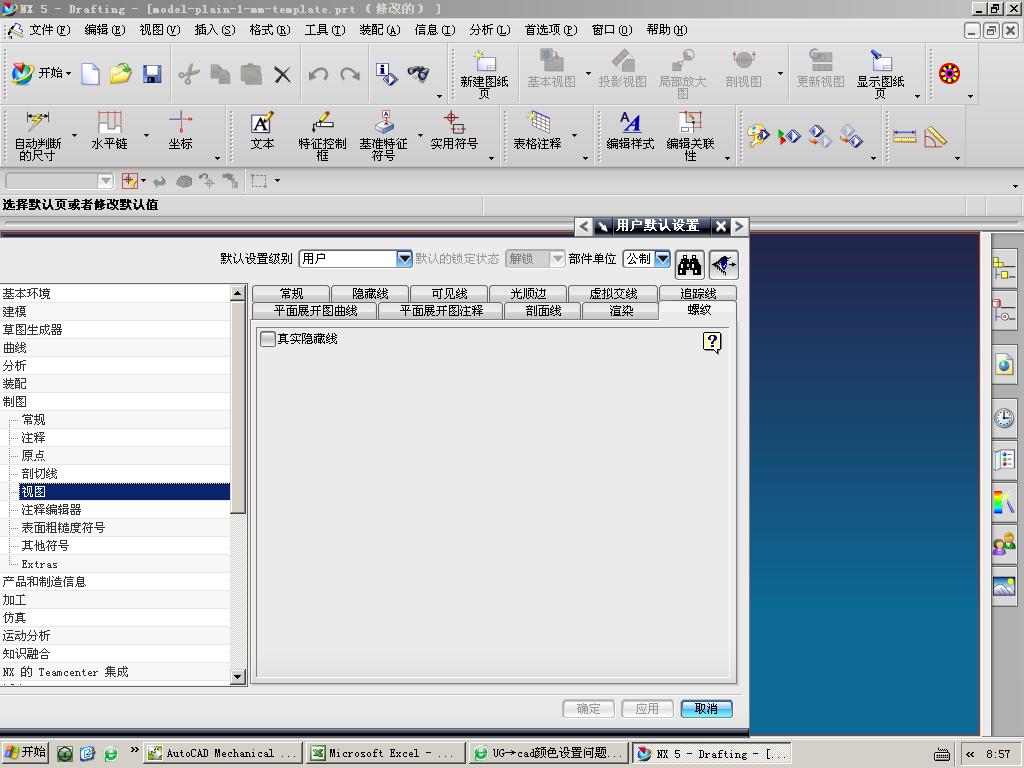Click the help question mark icon
1024x768 pixels.
(712, 342)
